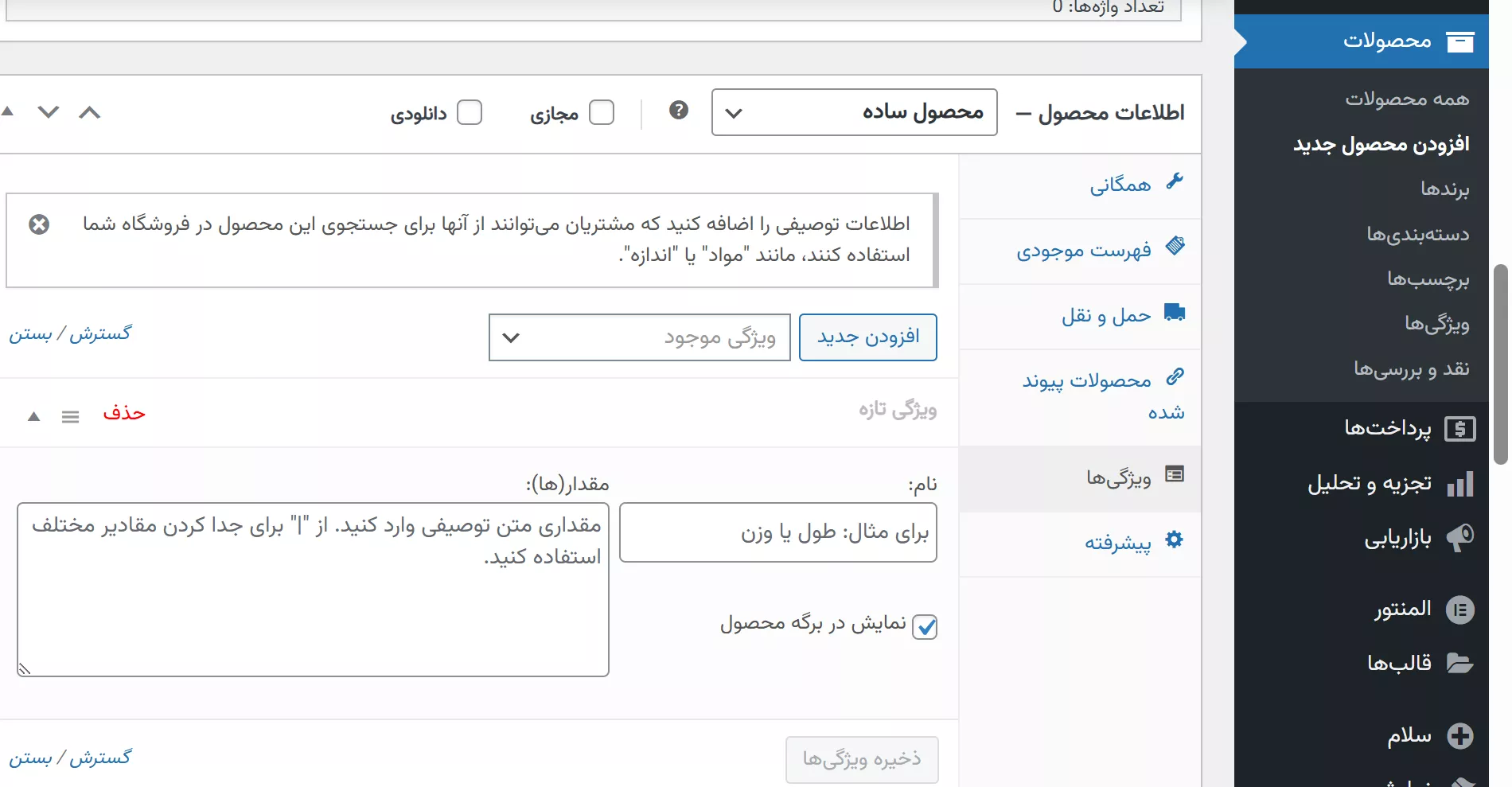Open the Simple product type dropdown

click(854, 112)
